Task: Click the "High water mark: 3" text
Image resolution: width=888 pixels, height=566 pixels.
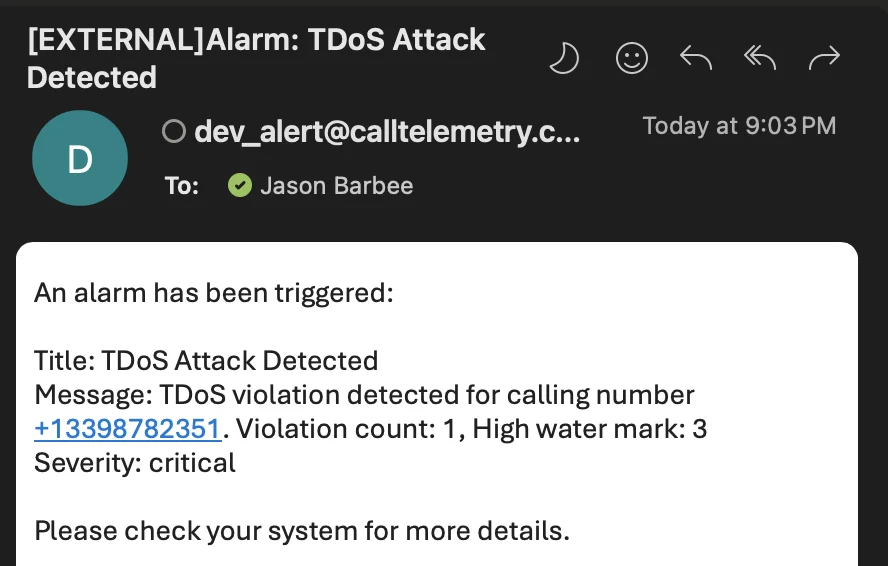Action: pyautogui.click(x=590, y=429)
